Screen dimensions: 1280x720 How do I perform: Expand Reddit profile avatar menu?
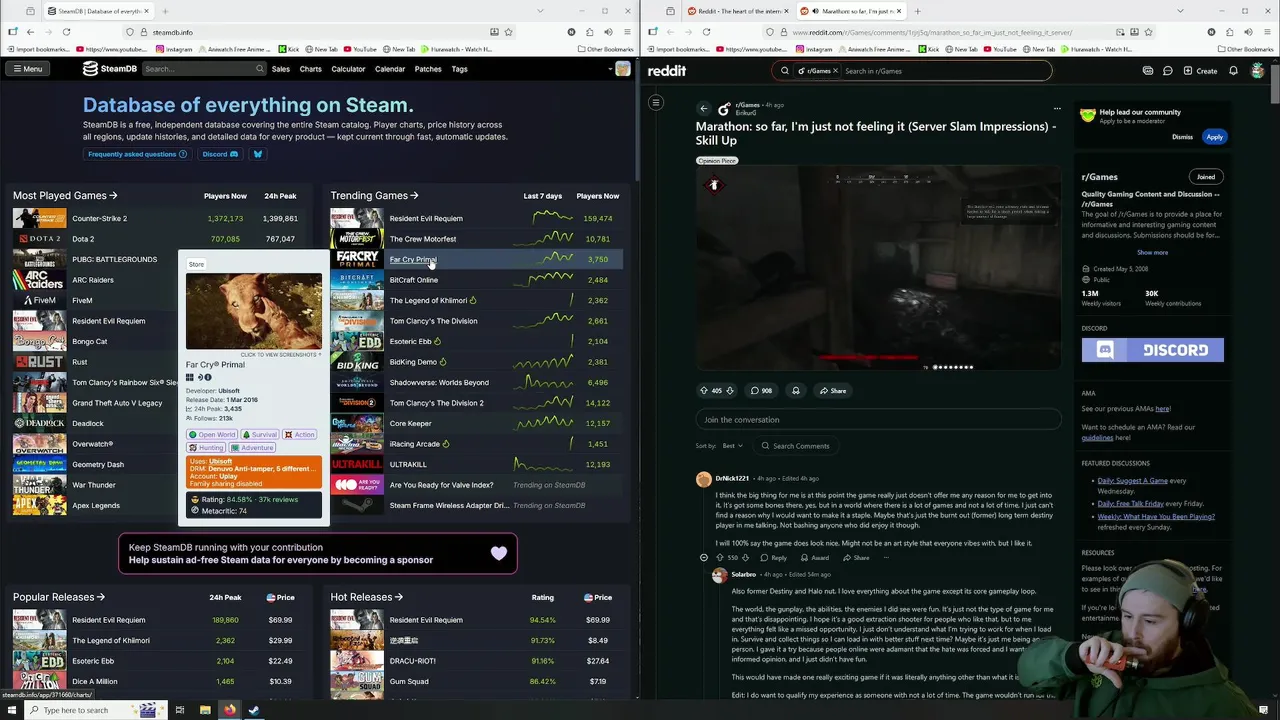pyautogui.click(x=1257, y=71)
